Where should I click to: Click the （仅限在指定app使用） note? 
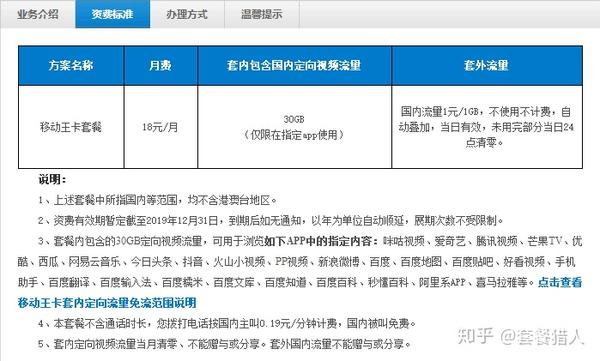294,135
